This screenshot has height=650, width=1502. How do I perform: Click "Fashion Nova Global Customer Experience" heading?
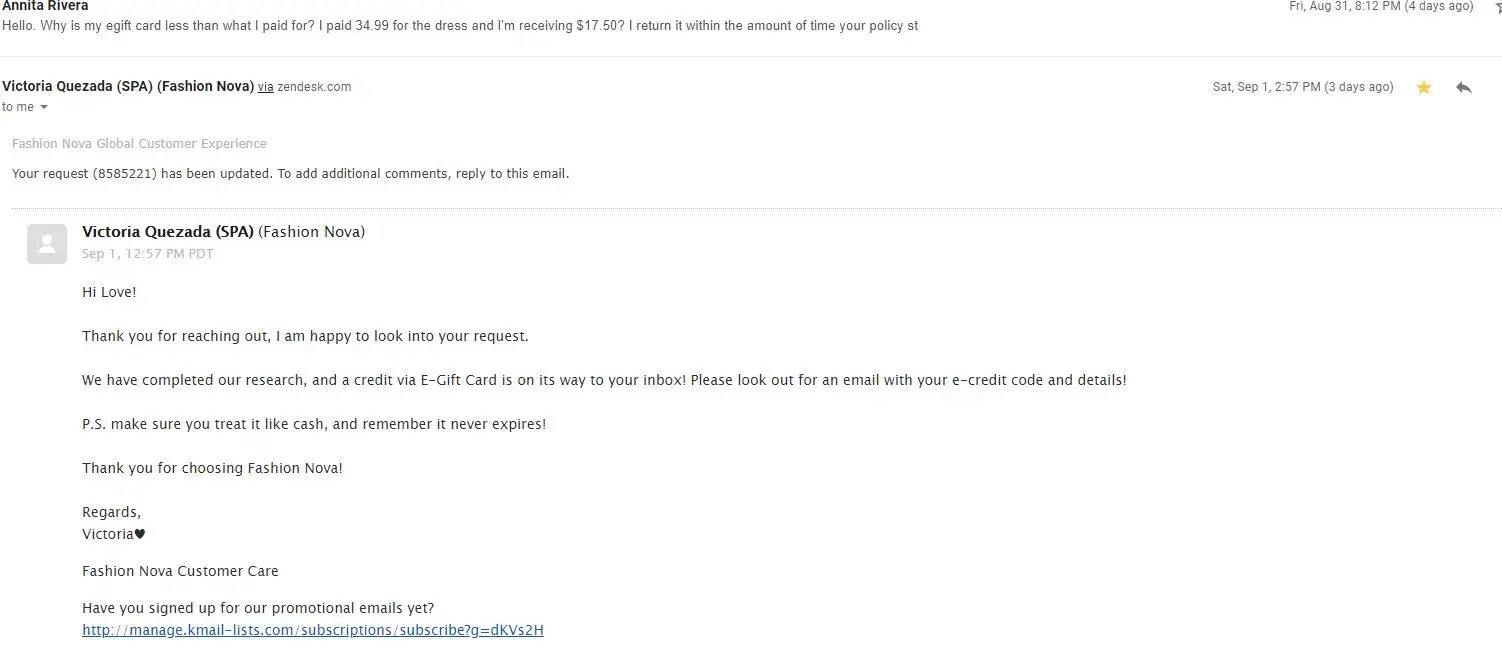tap(139, 144)
